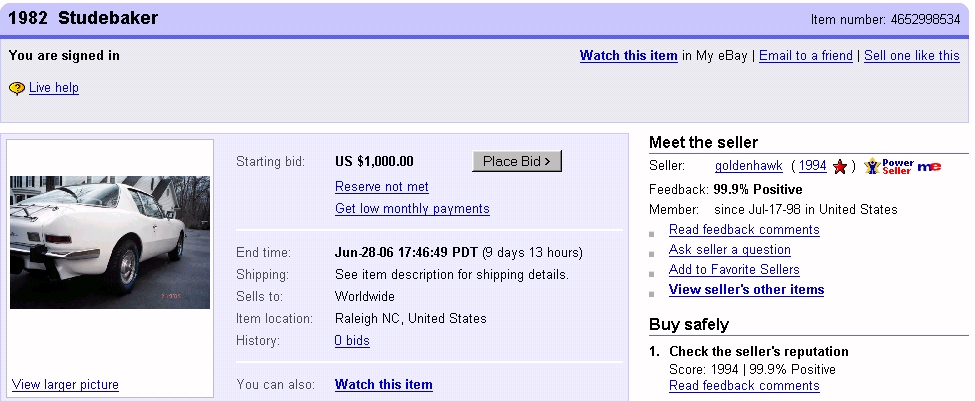Click the 1994 feedback score link
This screenshot has height=401, width=975.
point(812,166)
